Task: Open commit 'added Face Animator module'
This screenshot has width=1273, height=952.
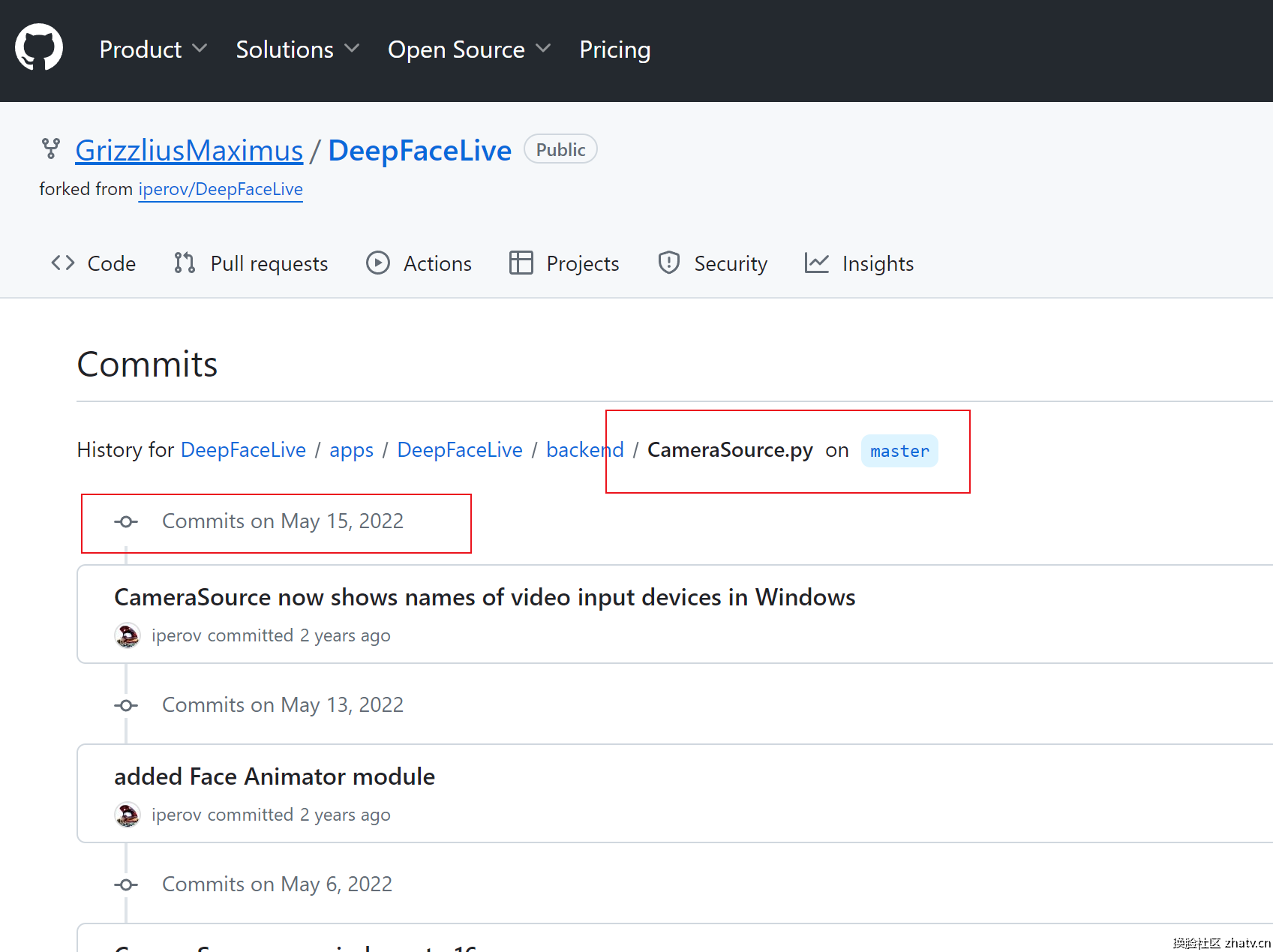Action: tap(275, 776)
